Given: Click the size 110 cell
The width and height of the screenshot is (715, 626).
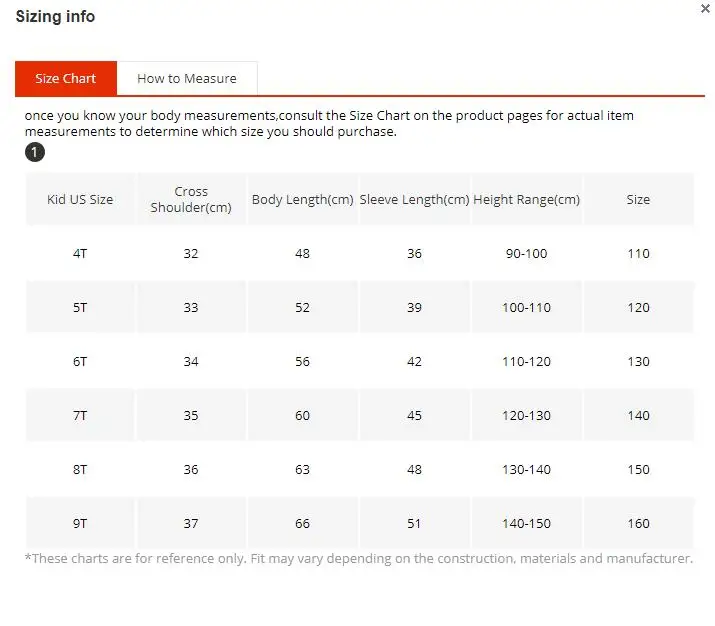Looking at the screenshot, I should coord(638,254).
